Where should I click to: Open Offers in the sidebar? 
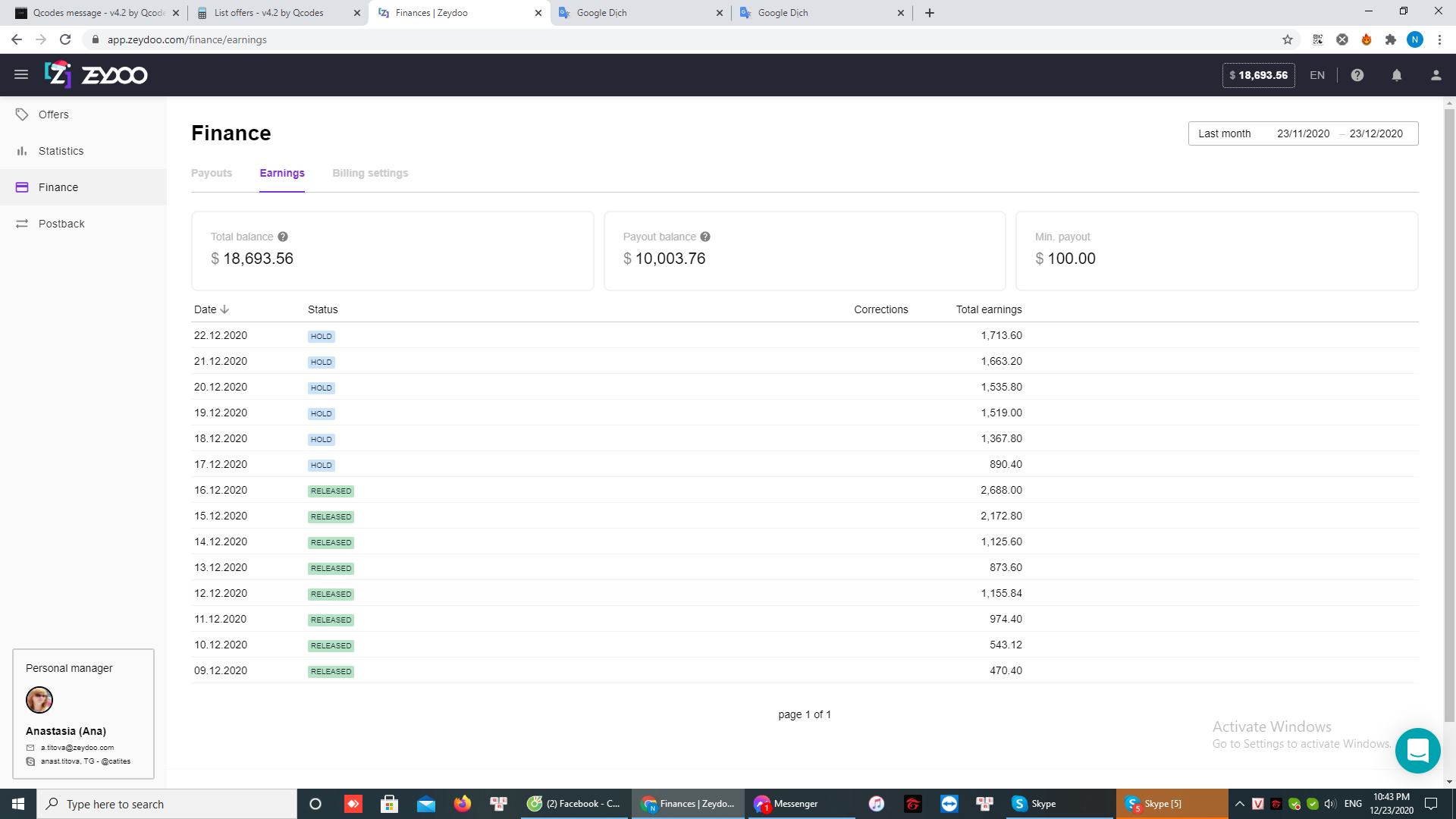coord(53,115)
